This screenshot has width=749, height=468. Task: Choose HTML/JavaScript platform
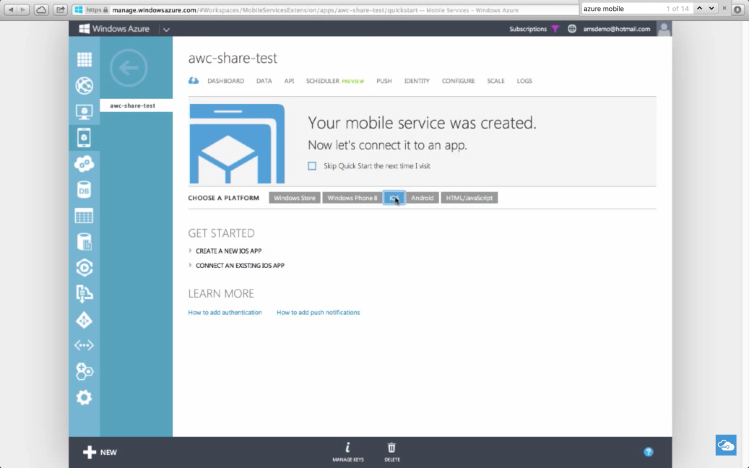[469, 198]
